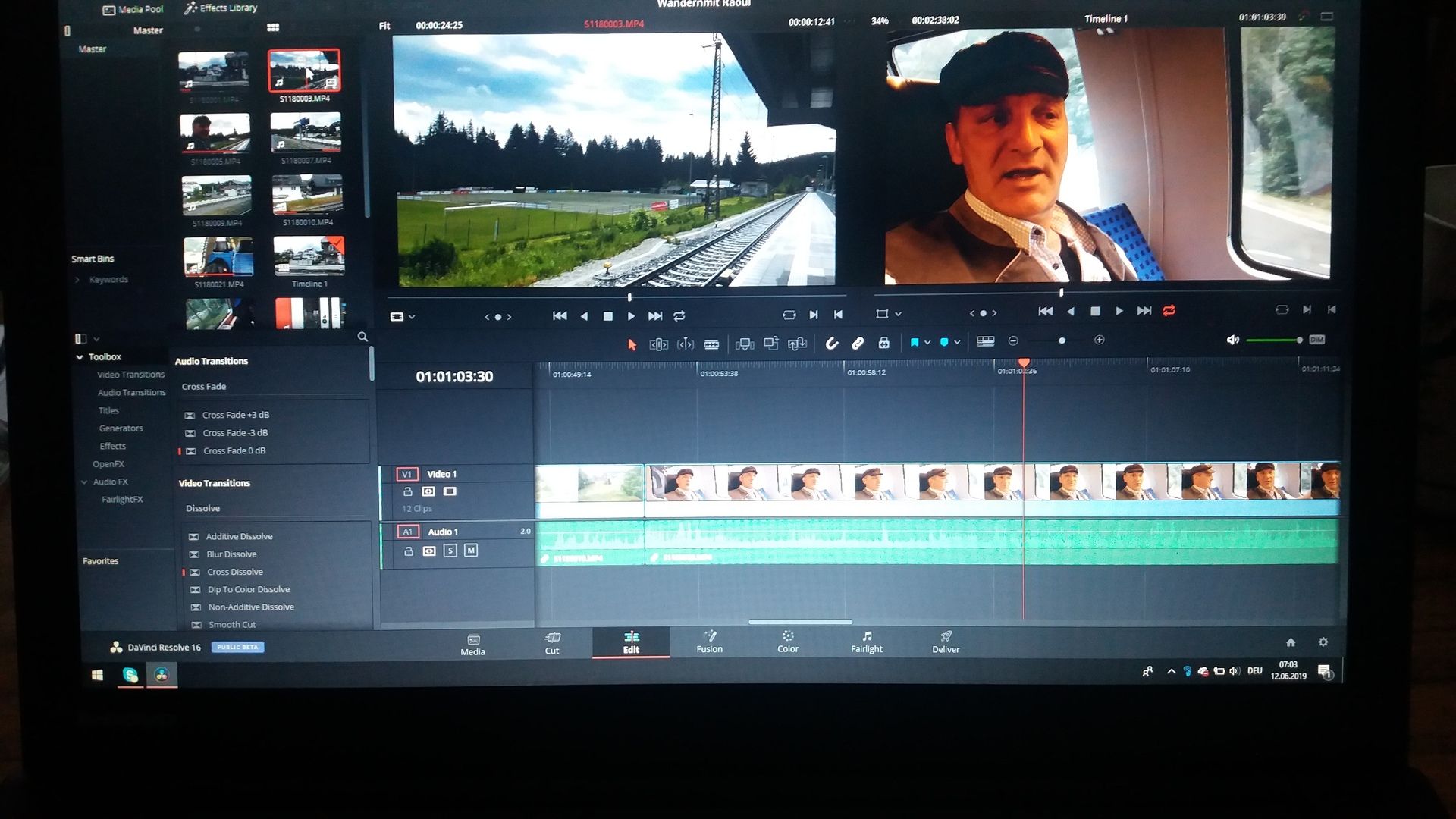
Task: Activate the Trim Edit Mode tool
Action: [x=658, y=344]
